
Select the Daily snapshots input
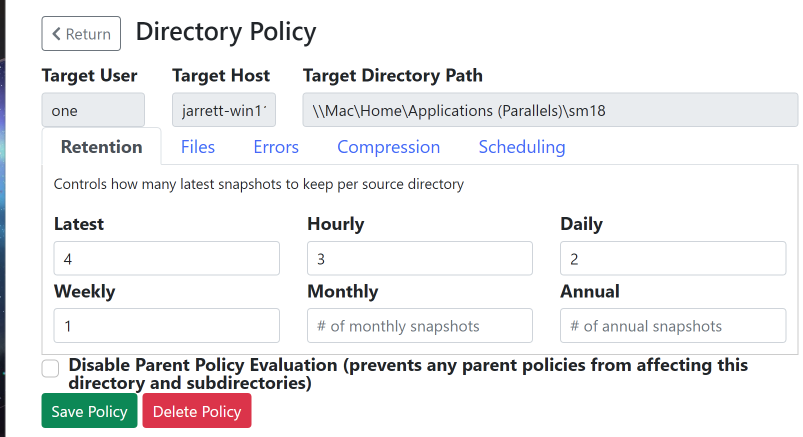[673, 258]
